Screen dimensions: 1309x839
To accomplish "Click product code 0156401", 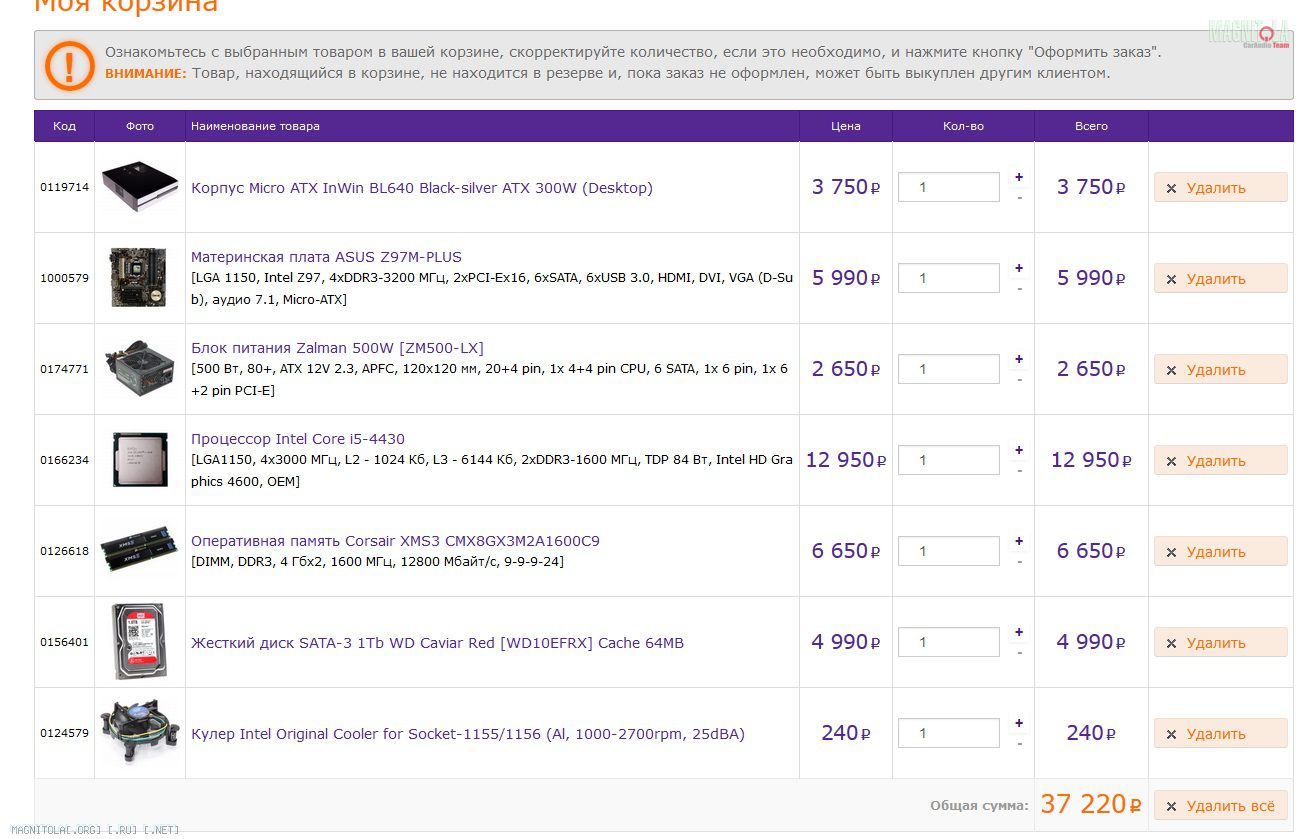I will coord(64,642).
